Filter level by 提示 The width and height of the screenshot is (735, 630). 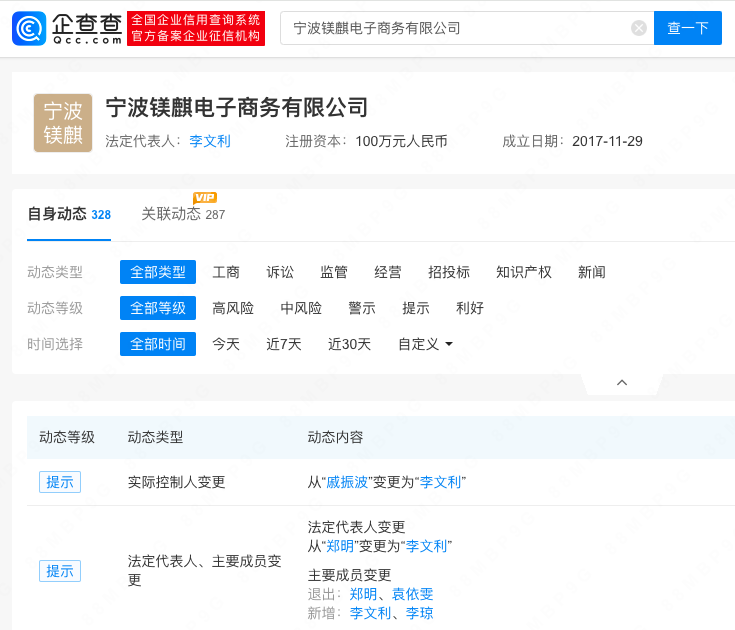pyautogui.click(x=416, y=308)
